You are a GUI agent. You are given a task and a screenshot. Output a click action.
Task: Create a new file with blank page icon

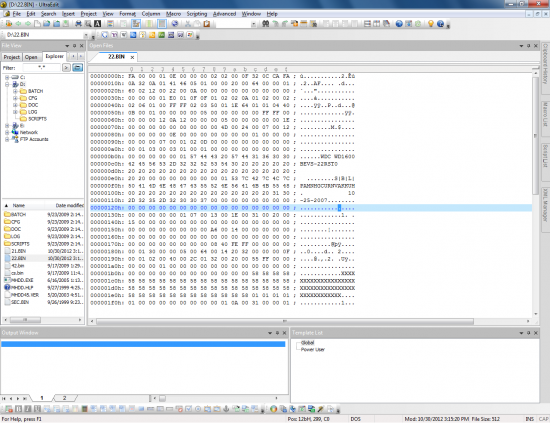[x=37, y=24]
